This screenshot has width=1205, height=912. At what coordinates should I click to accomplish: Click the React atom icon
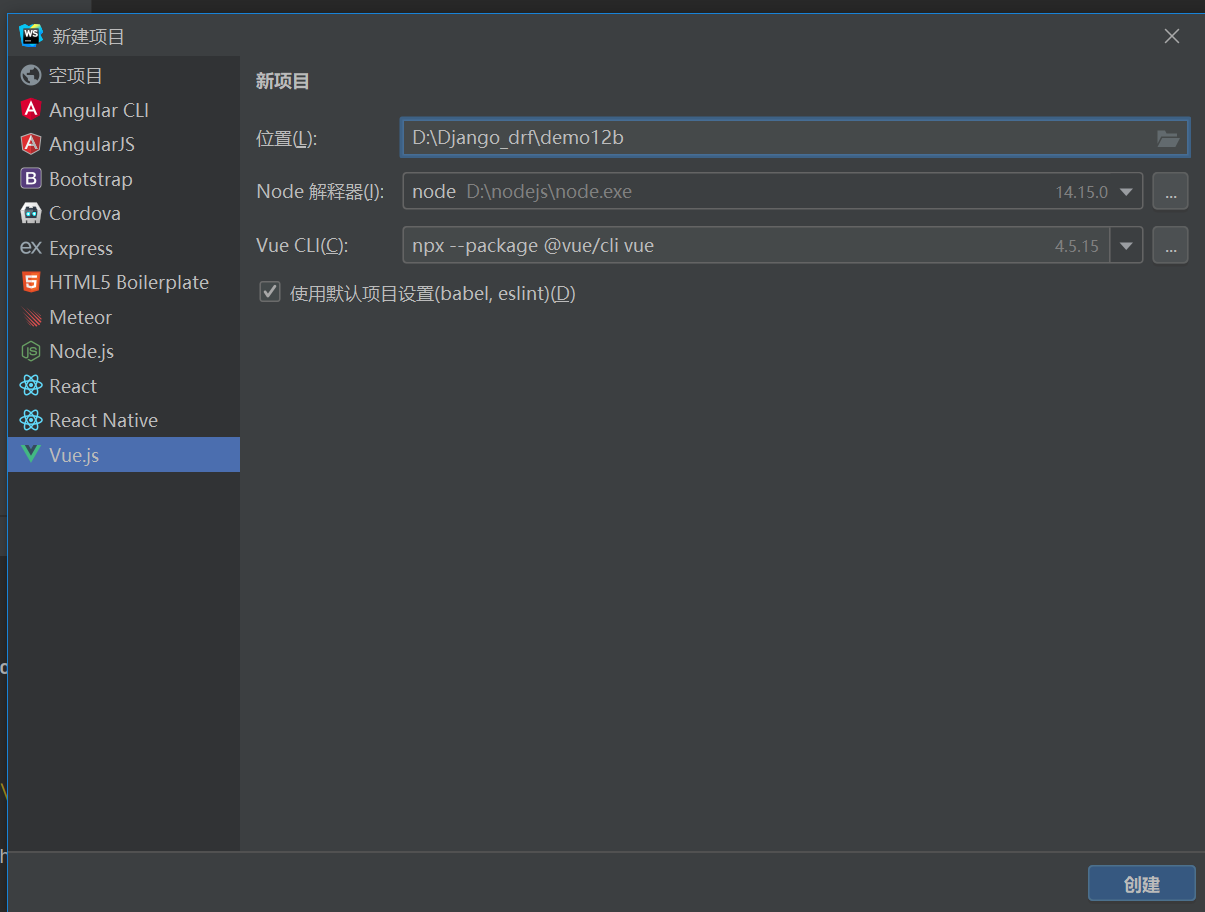click(31, 386)
